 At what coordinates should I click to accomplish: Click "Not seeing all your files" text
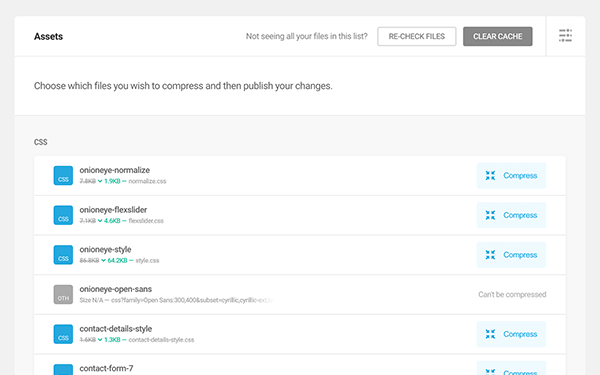(306, 36)
